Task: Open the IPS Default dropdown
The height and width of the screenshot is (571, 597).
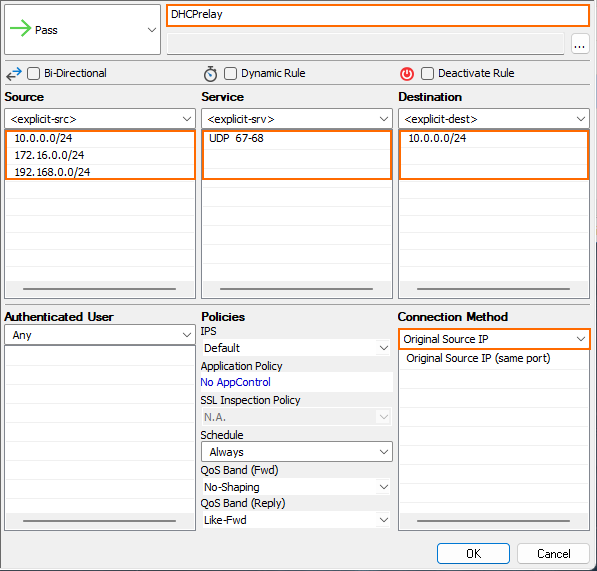Action: click(x=296, y=348)
